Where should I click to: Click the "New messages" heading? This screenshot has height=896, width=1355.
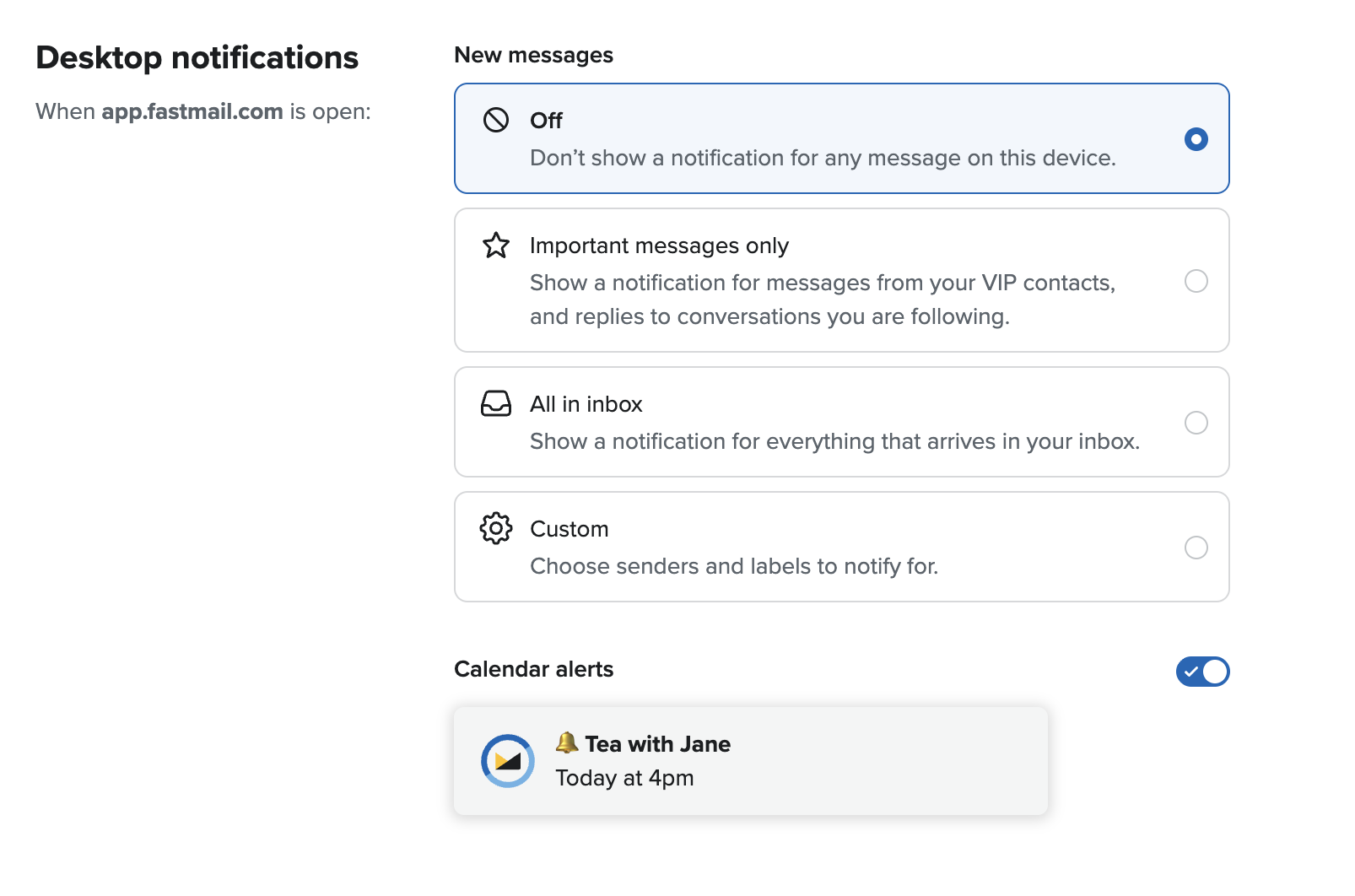534,55
